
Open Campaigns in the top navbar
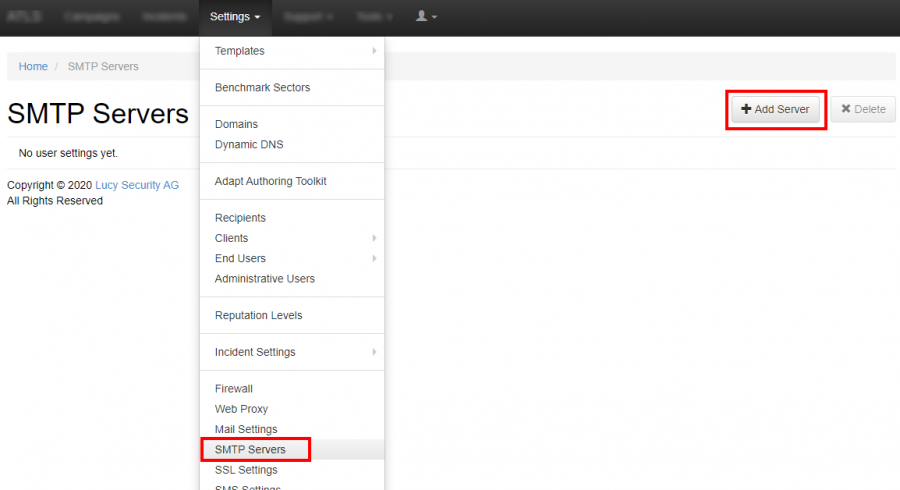coord(91,17)
